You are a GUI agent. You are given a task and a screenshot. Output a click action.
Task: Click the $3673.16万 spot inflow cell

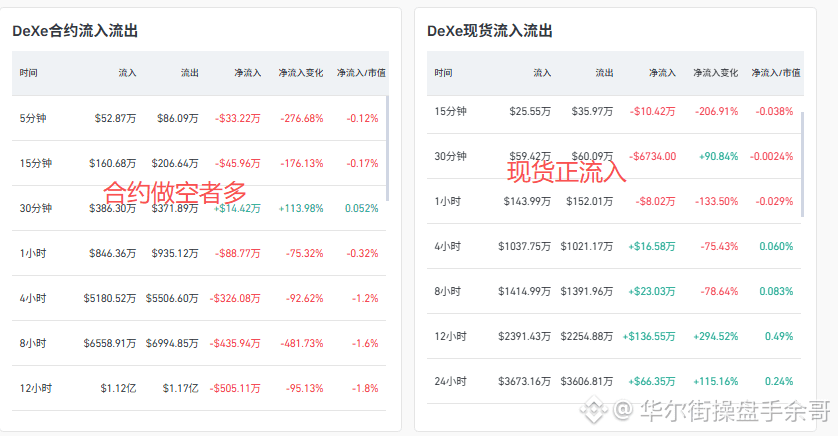pos(524,382)
